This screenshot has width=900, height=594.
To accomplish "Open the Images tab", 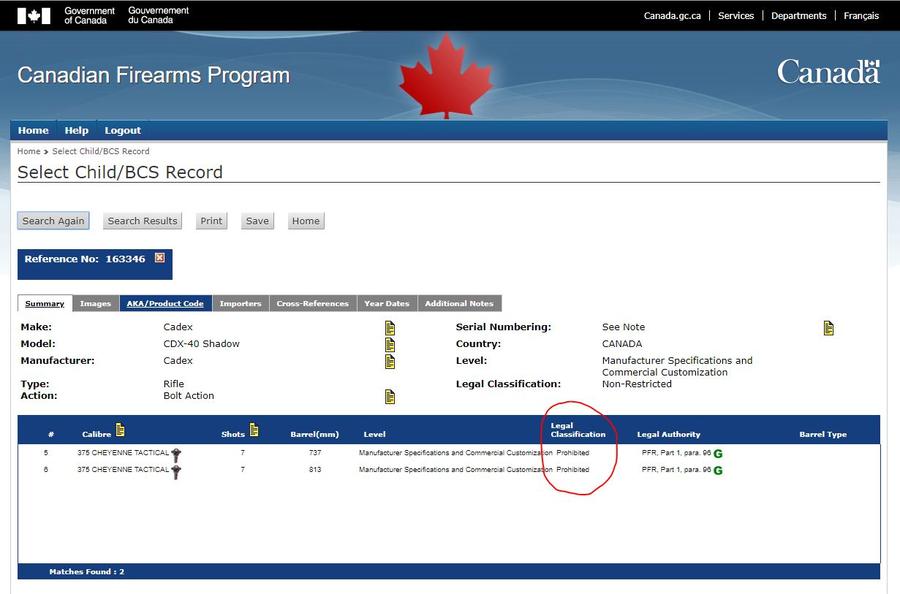I will click(95, 304).
